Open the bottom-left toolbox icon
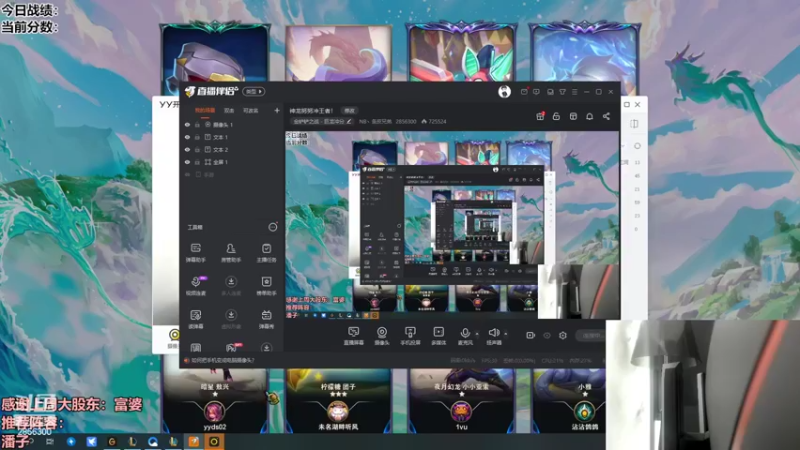Screen dimensions: 800x450 [x=195, y=348]
